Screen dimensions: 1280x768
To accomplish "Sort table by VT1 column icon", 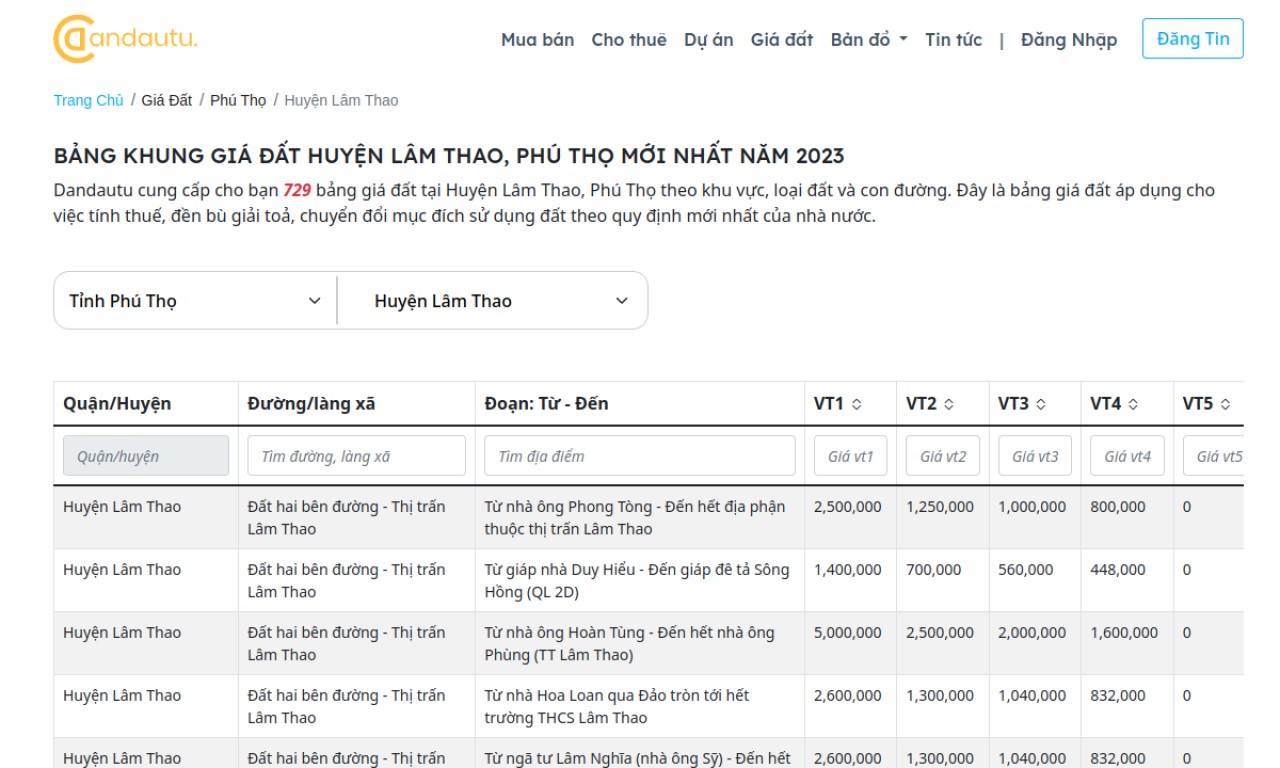I will (857, 404).
